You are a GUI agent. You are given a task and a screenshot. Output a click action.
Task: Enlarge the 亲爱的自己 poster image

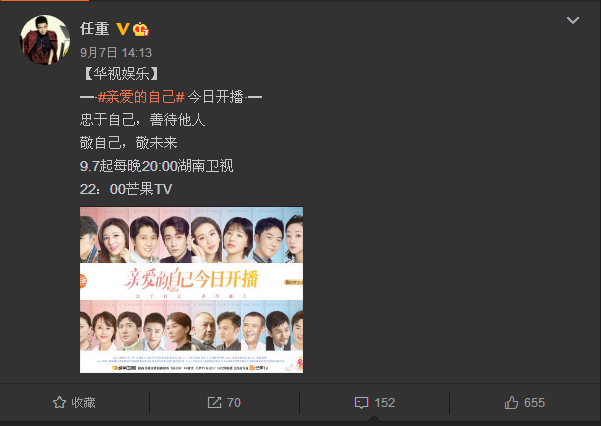[191, 290]
